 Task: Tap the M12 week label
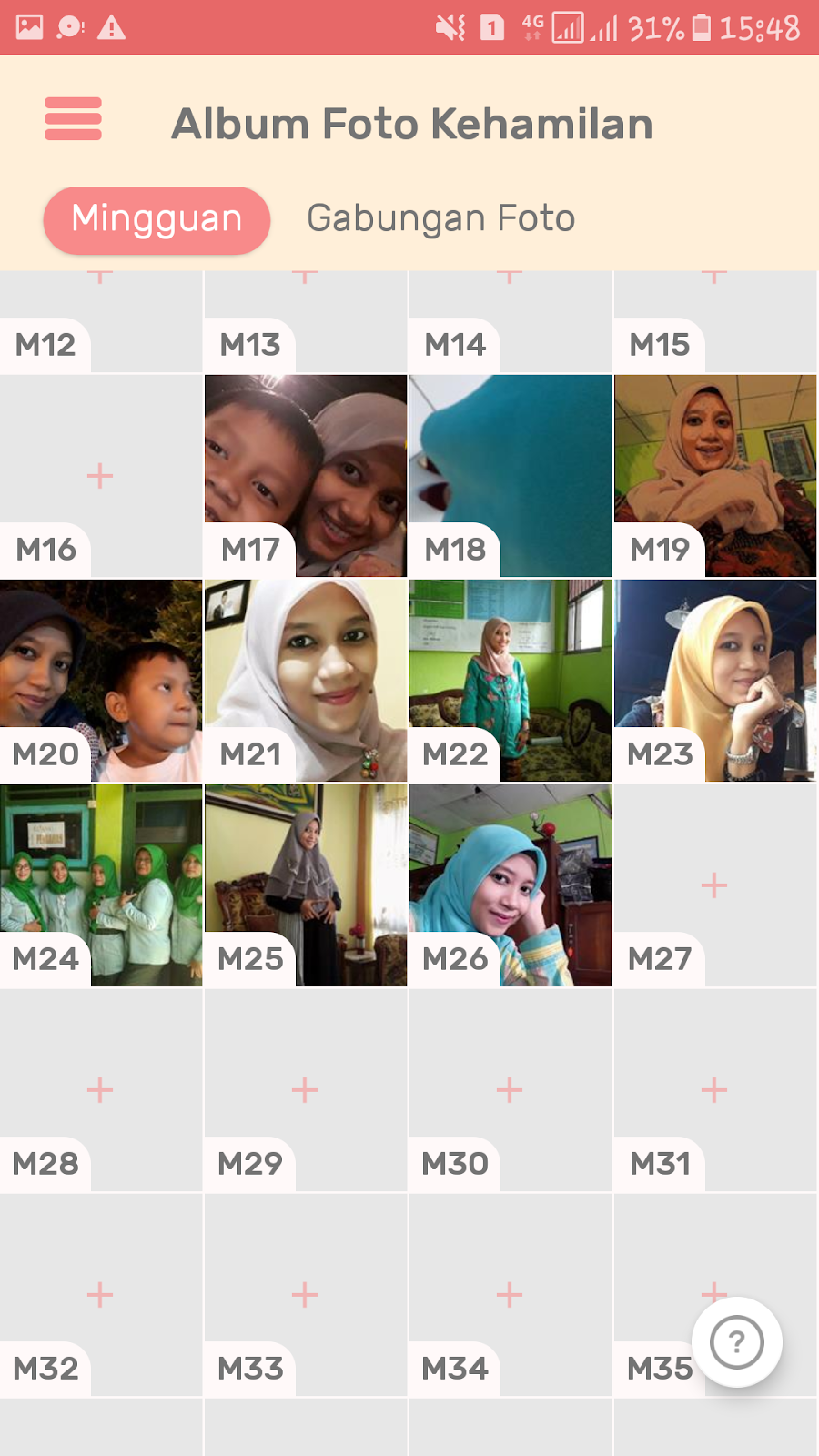click(45, 345)
